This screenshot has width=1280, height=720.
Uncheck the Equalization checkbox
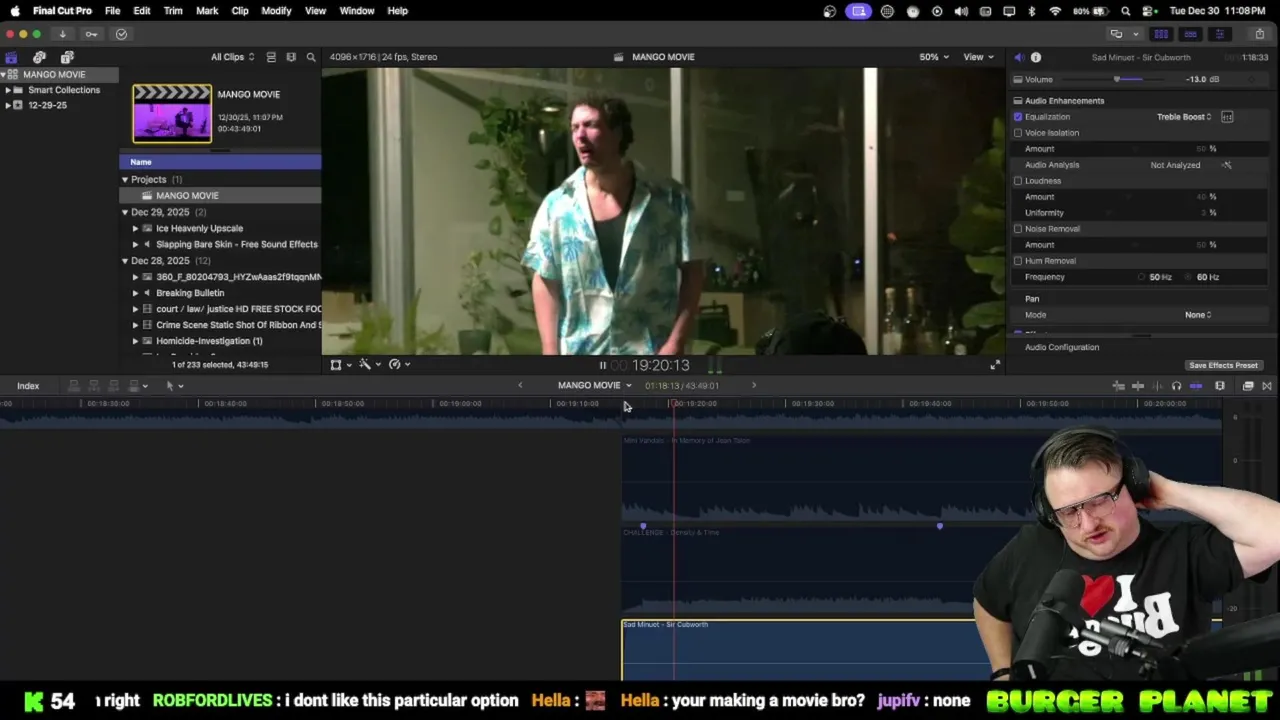click(x=1018, y=117)
